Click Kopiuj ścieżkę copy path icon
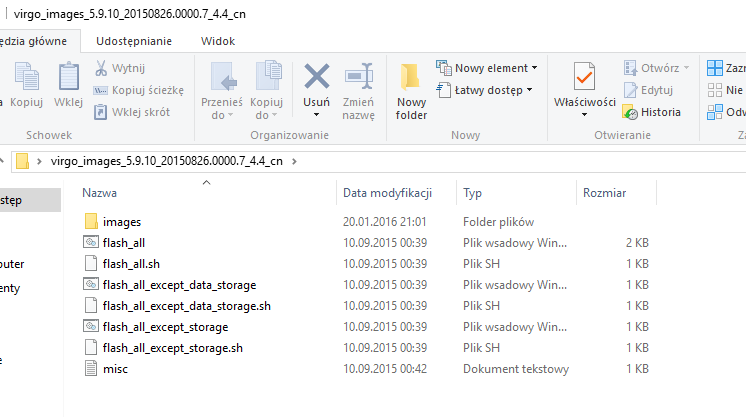Screen dimensions: 746x417 (x=101, y=90)
